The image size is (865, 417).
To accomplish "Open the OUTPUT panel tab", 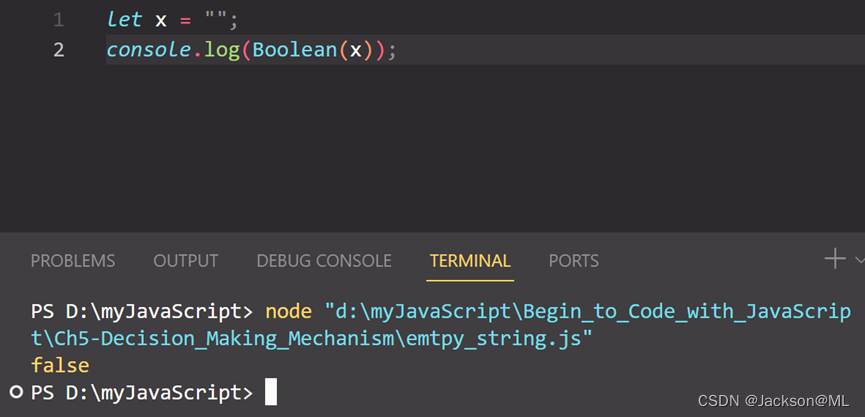I will [185, 261].
